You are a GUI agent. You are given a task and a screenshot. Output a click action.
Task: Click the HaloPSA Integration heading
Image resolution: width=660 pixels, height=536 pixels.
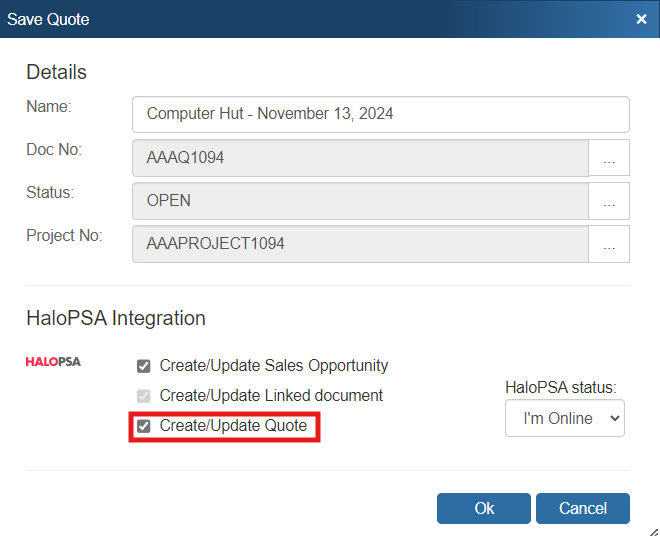[116, 318]
